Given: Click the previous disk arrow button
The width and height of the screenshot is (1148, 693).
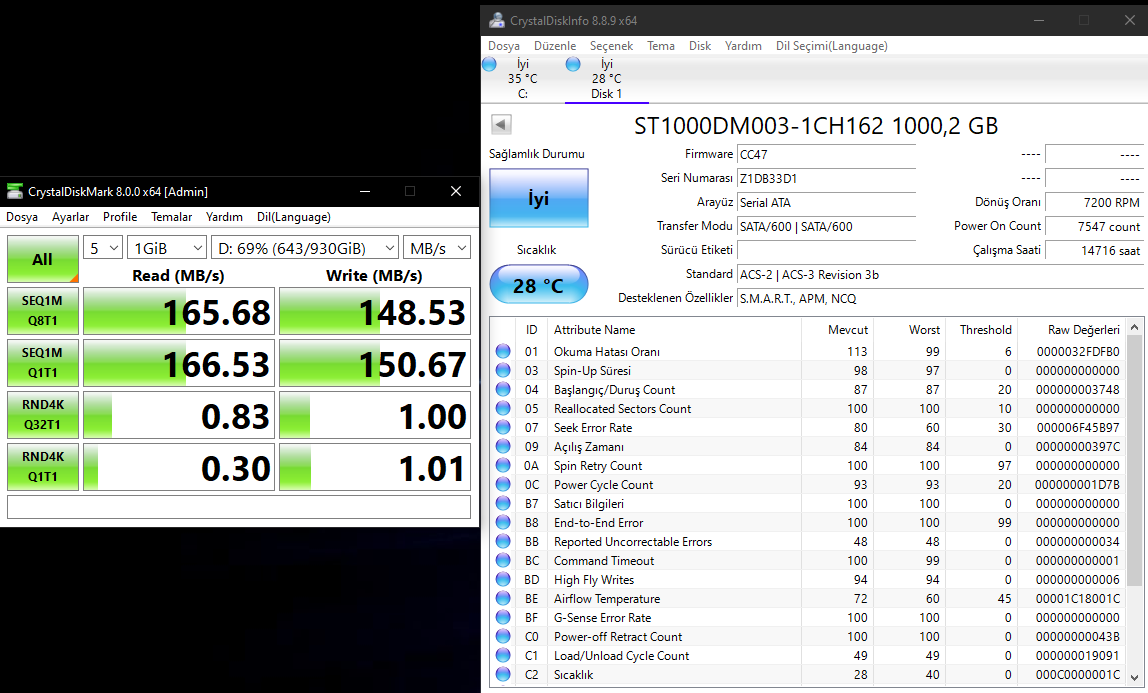Looking at the screenshot, I should pos(501,125).
